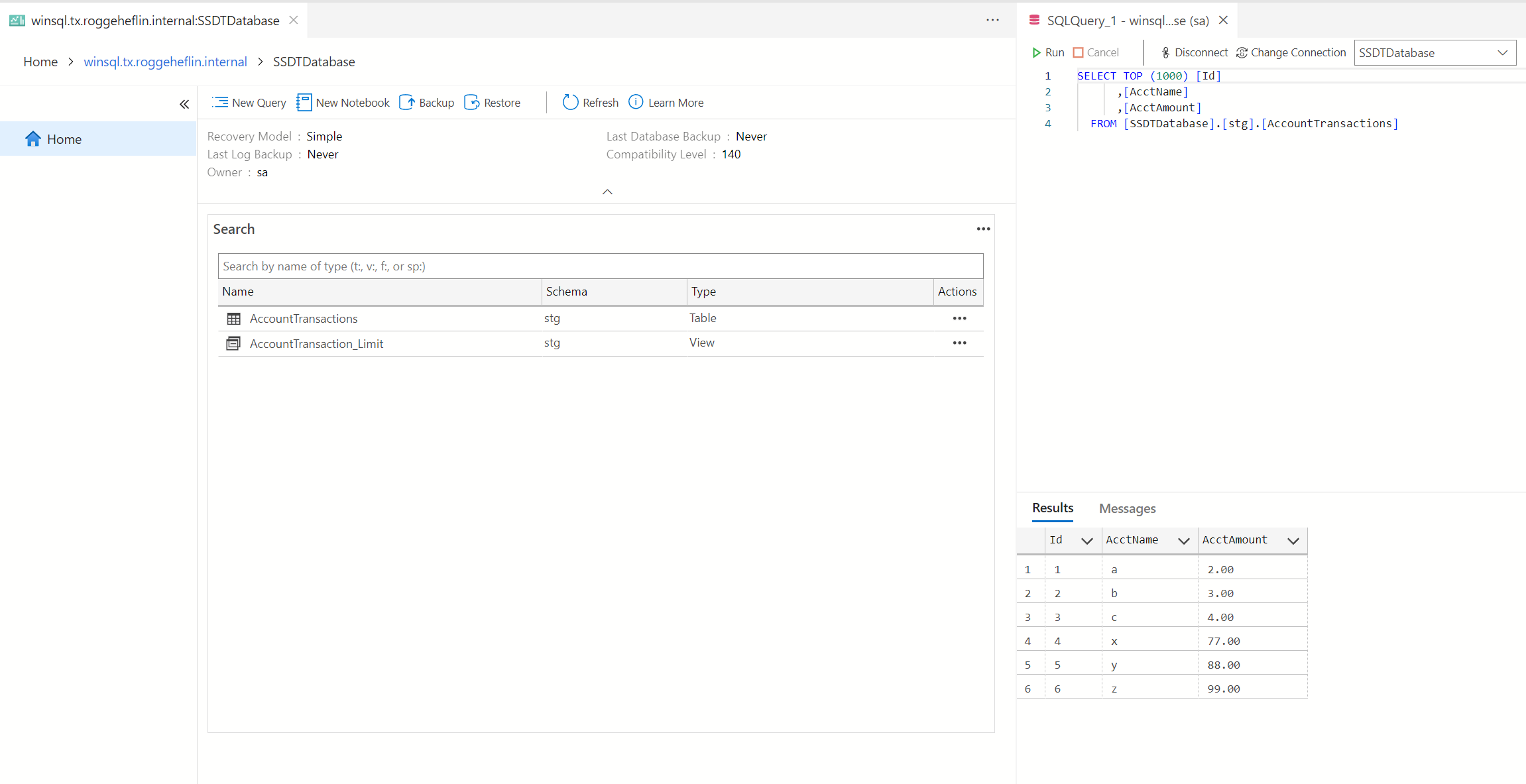The height and width of the screenshot is (784, 1526).
Task: Create a New Notebook from the toolbar
Action: [x=304, y=103]
